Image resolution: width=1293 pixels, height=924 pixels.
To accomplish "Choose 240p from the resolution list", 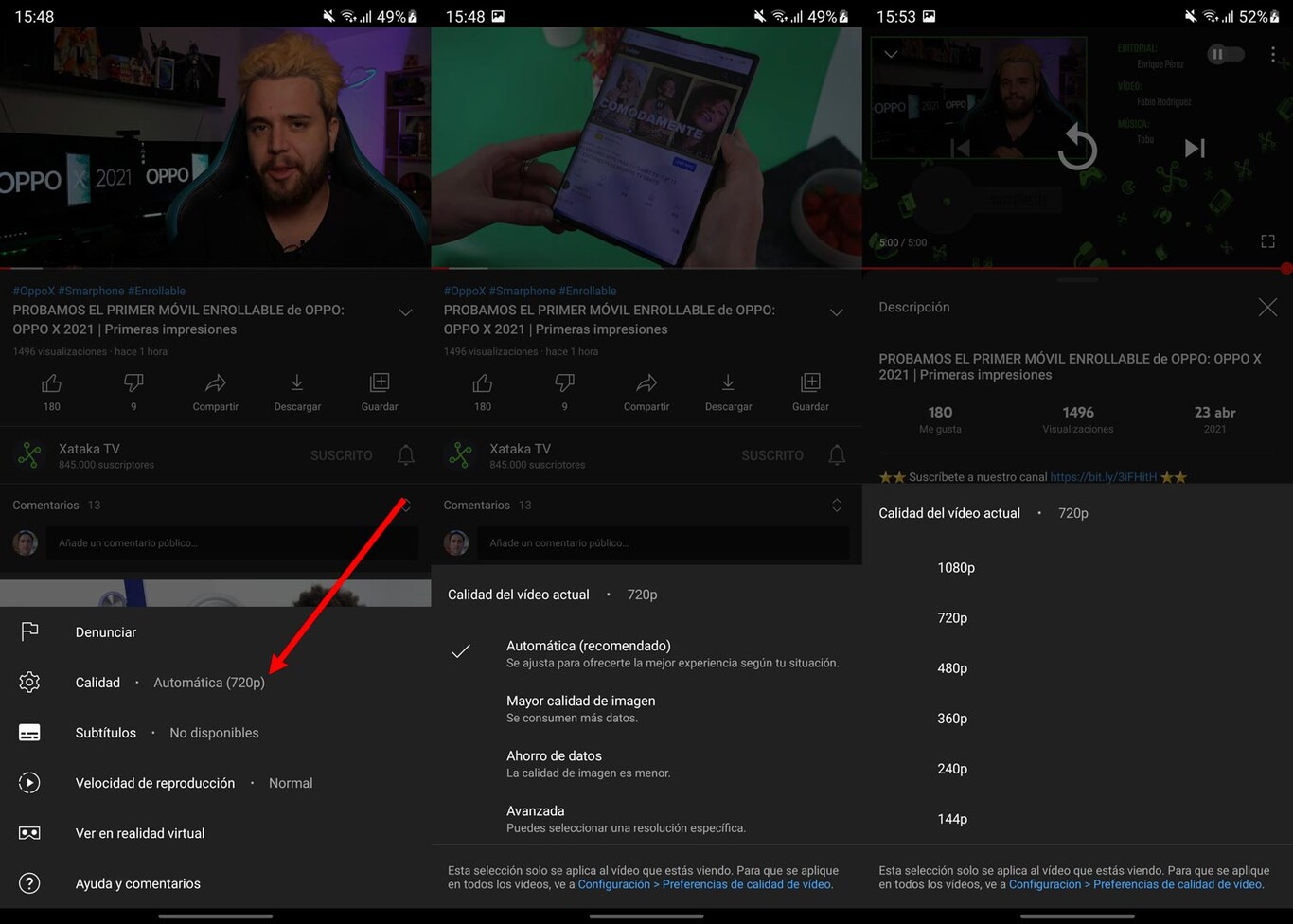I will (x=952, y=769).
